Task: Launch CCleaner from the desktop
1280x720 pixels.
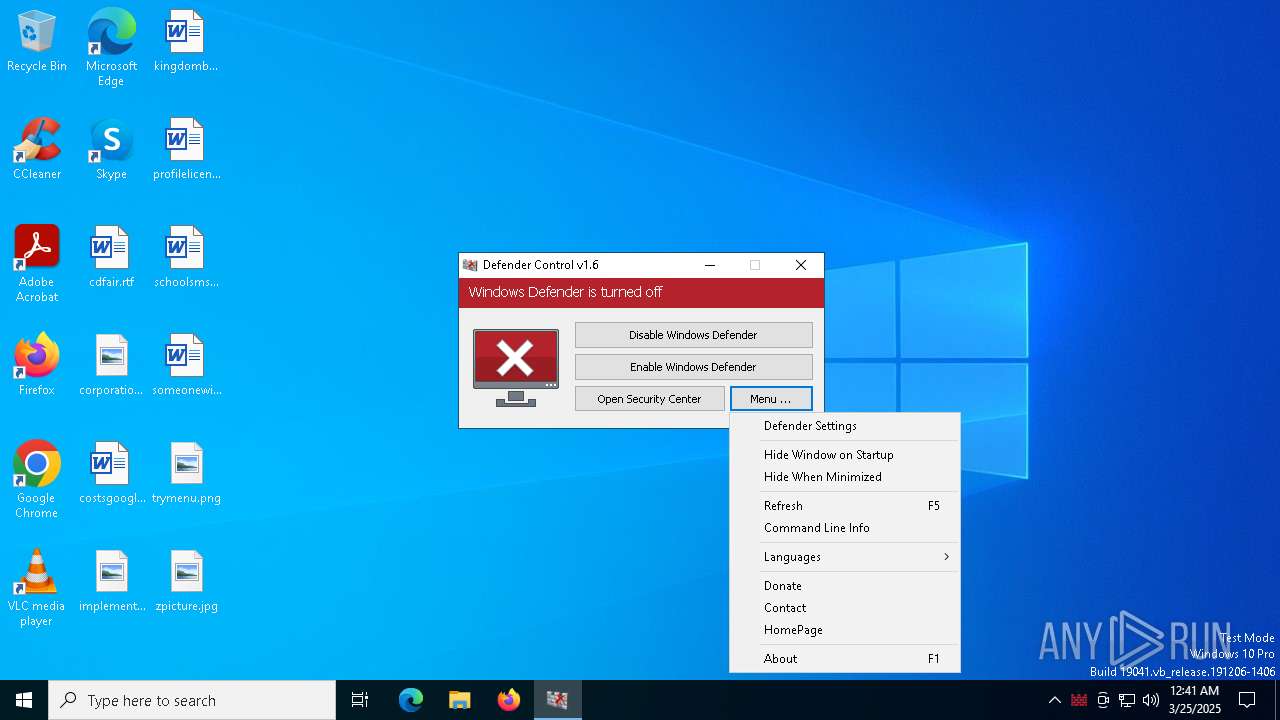Action: 37,149
